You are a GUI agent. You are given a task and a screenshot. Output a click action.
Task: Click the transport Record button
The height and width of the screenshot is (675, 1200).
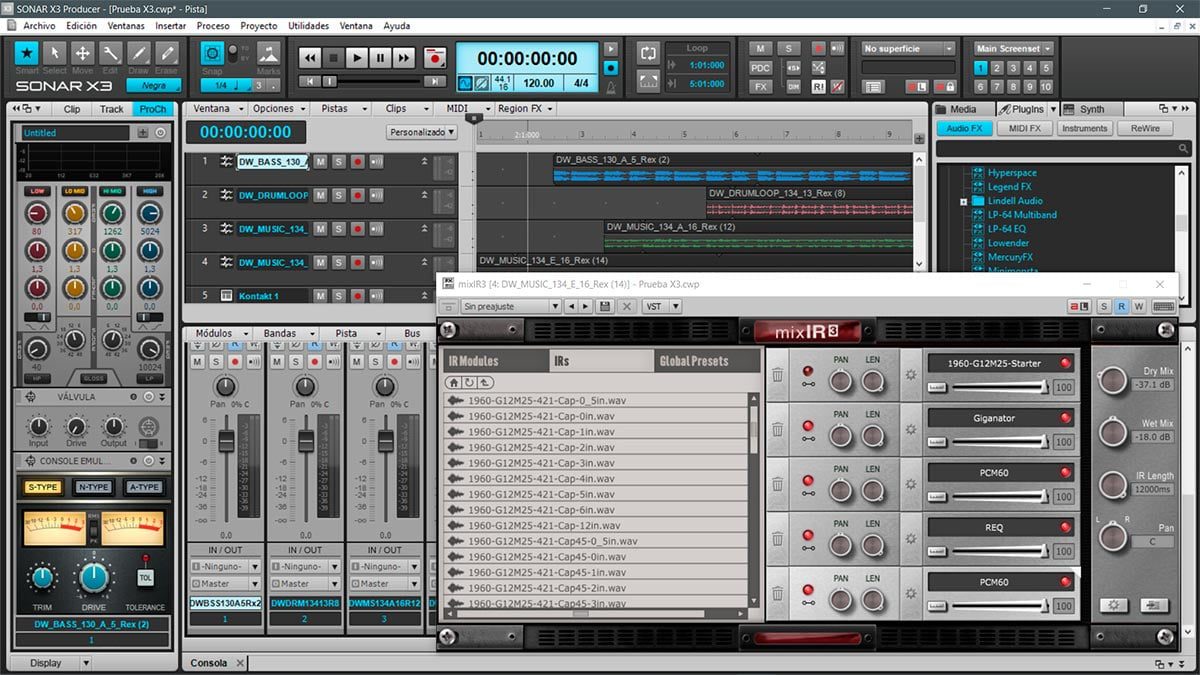click(x=434, y=58)
